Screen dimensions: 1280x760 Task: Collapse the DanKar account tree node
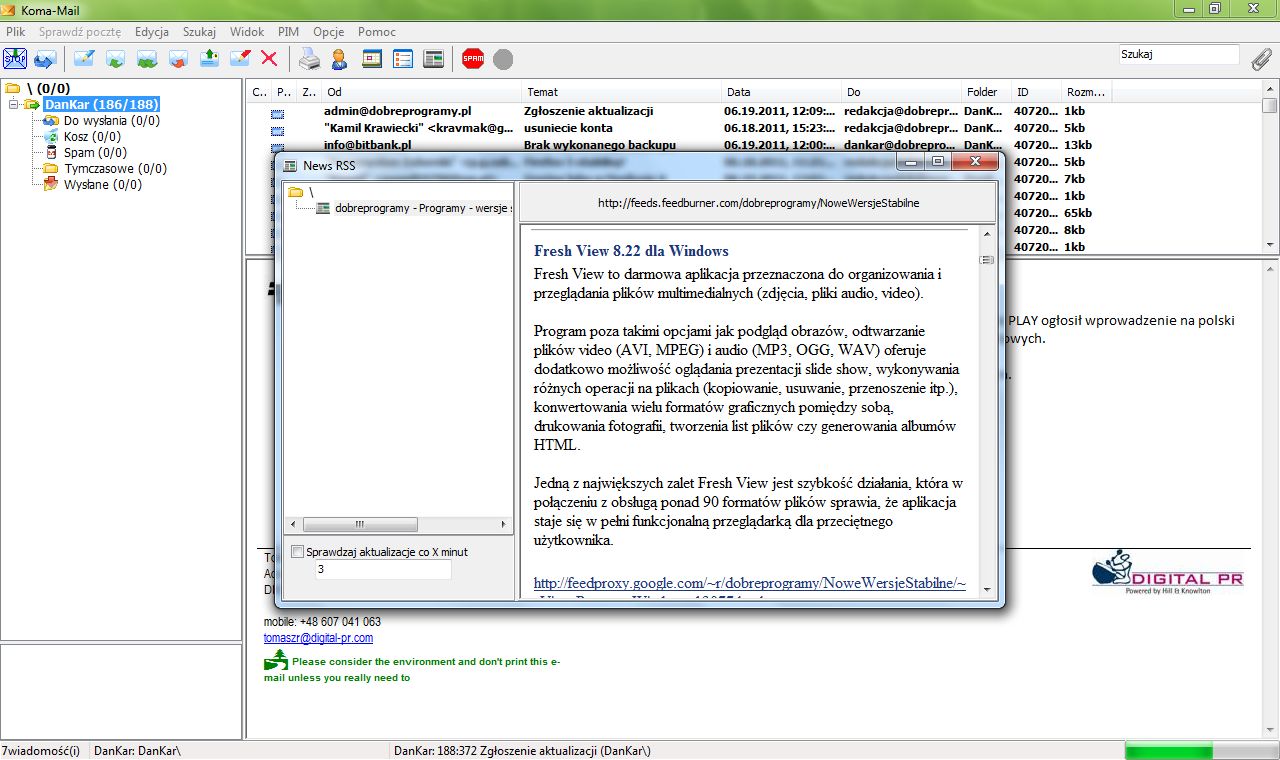click(x=14, y=105)
